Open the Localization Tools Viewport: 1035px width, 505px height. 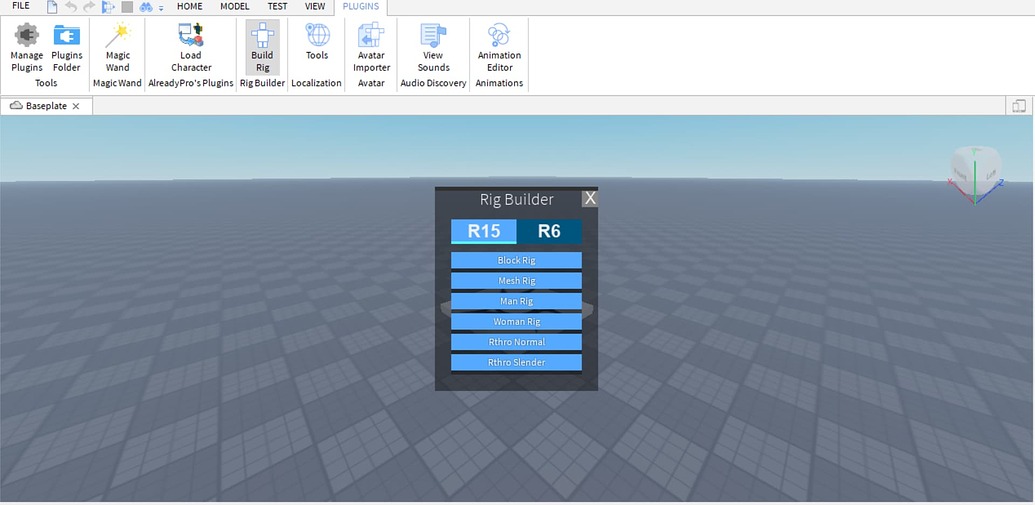(317, 47)
